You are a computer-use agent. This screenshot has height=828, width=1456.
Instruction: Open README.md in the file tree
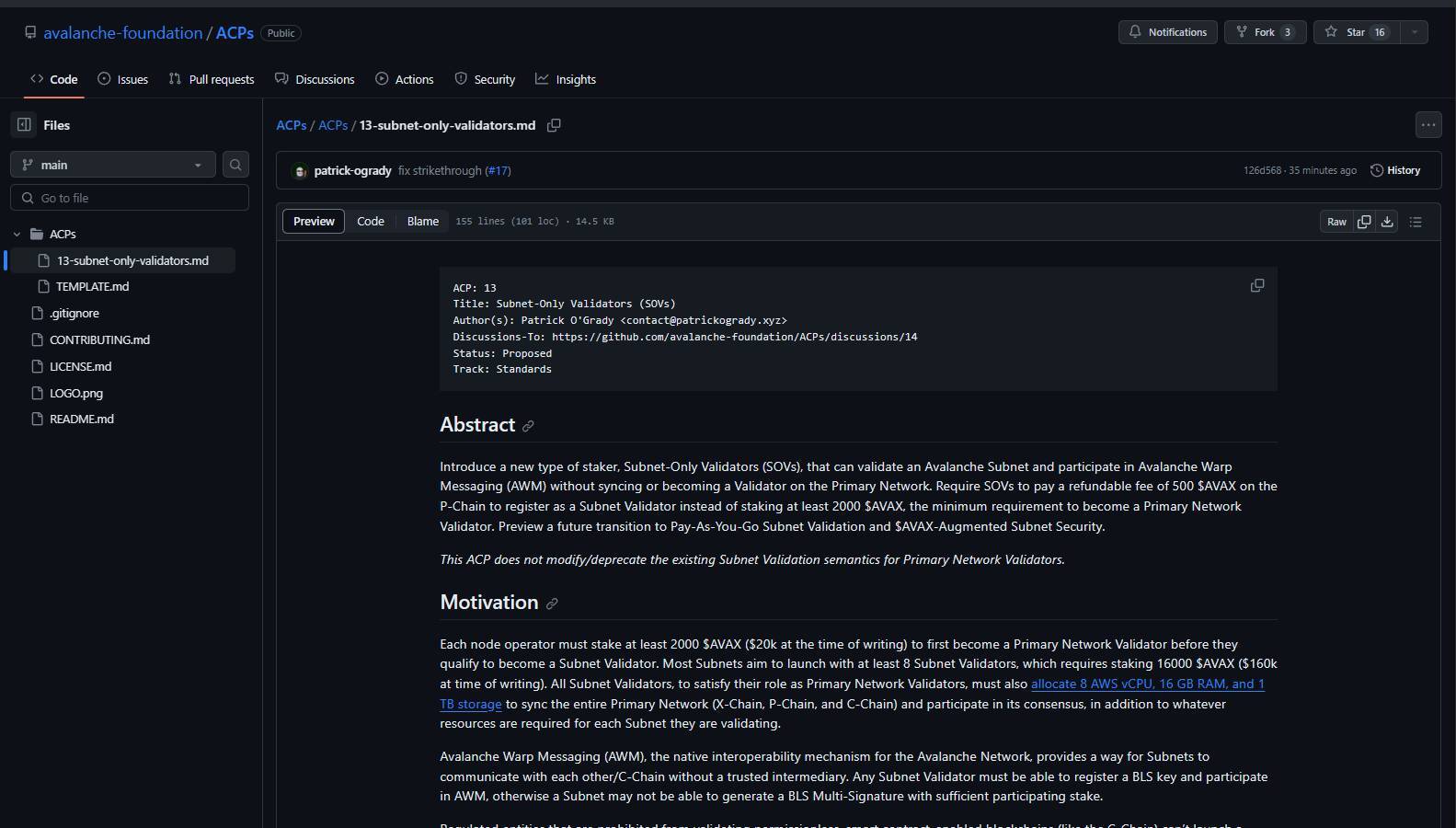pos(81,419)
